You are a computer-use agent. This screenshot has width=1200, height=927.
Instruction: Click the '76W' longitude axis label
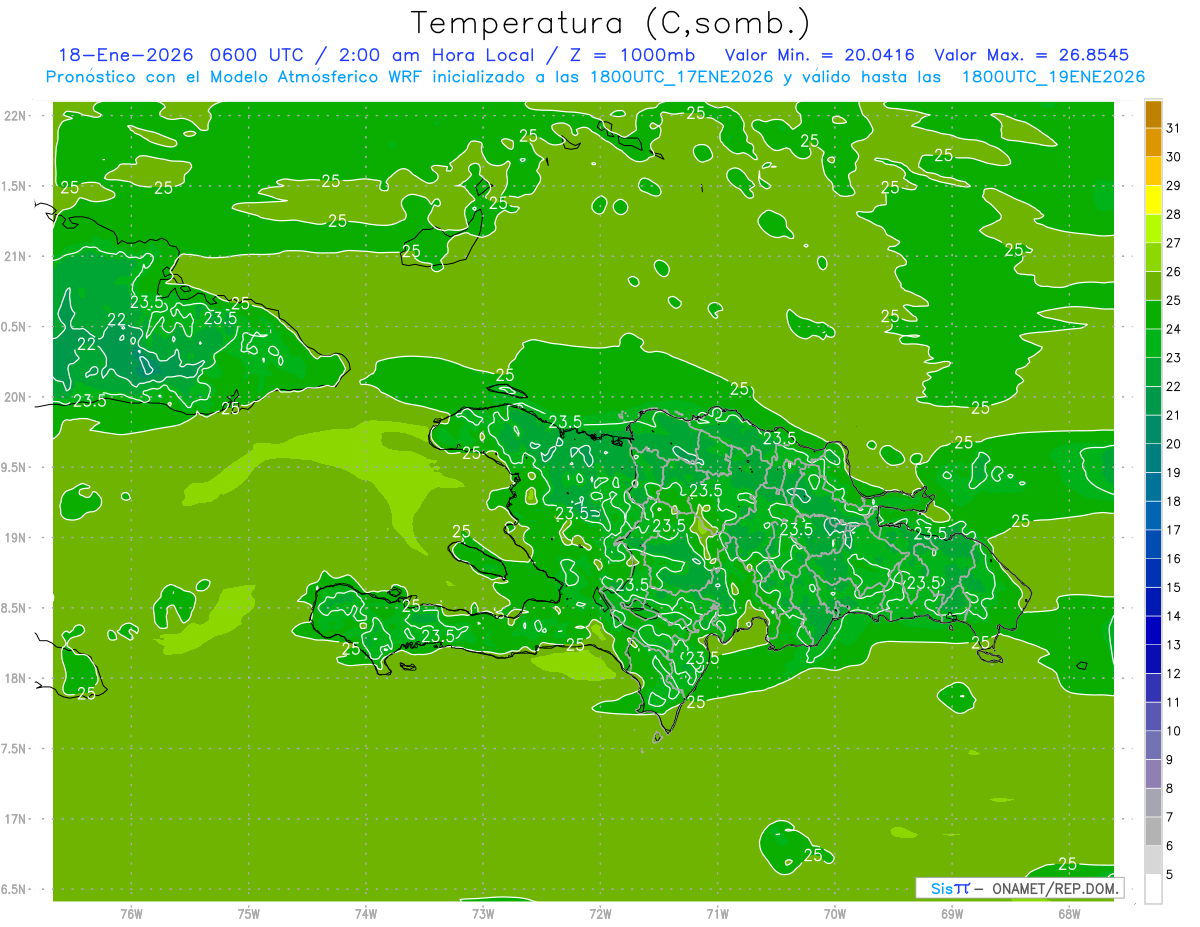131,913
